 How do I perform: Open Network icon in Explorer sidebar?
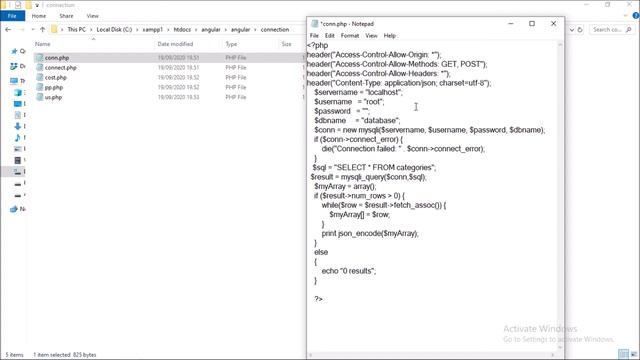click(14, 209)
